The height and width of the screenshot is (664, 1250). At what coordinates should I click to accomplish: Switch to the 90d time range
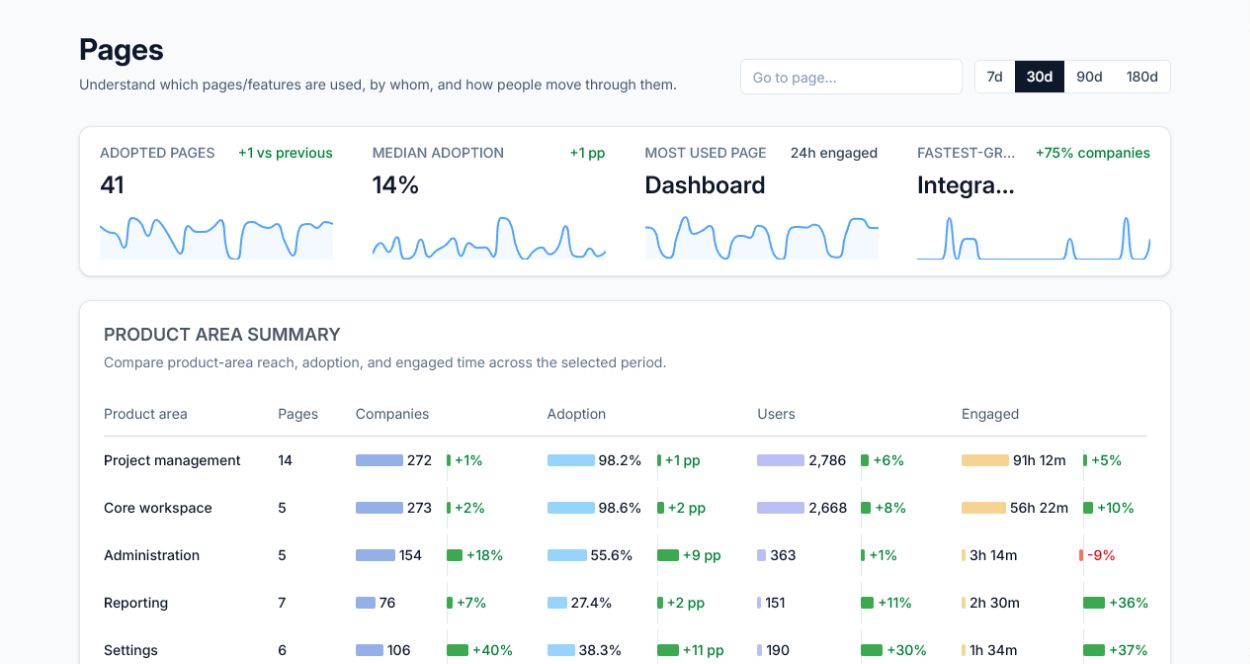1089,77
